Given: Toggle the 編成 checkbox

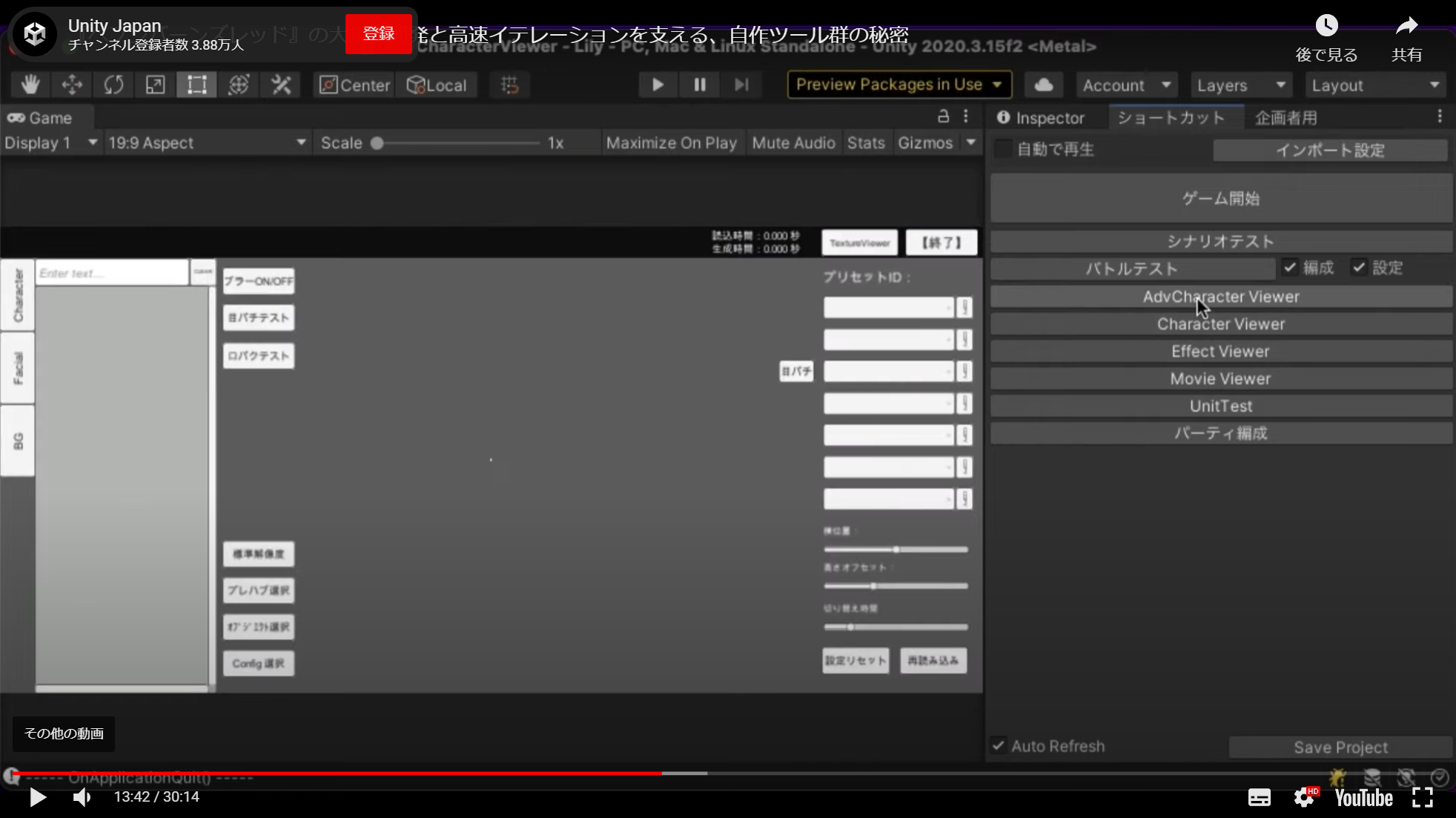Looking at the screenshot, I should [x=1290, y=268].
